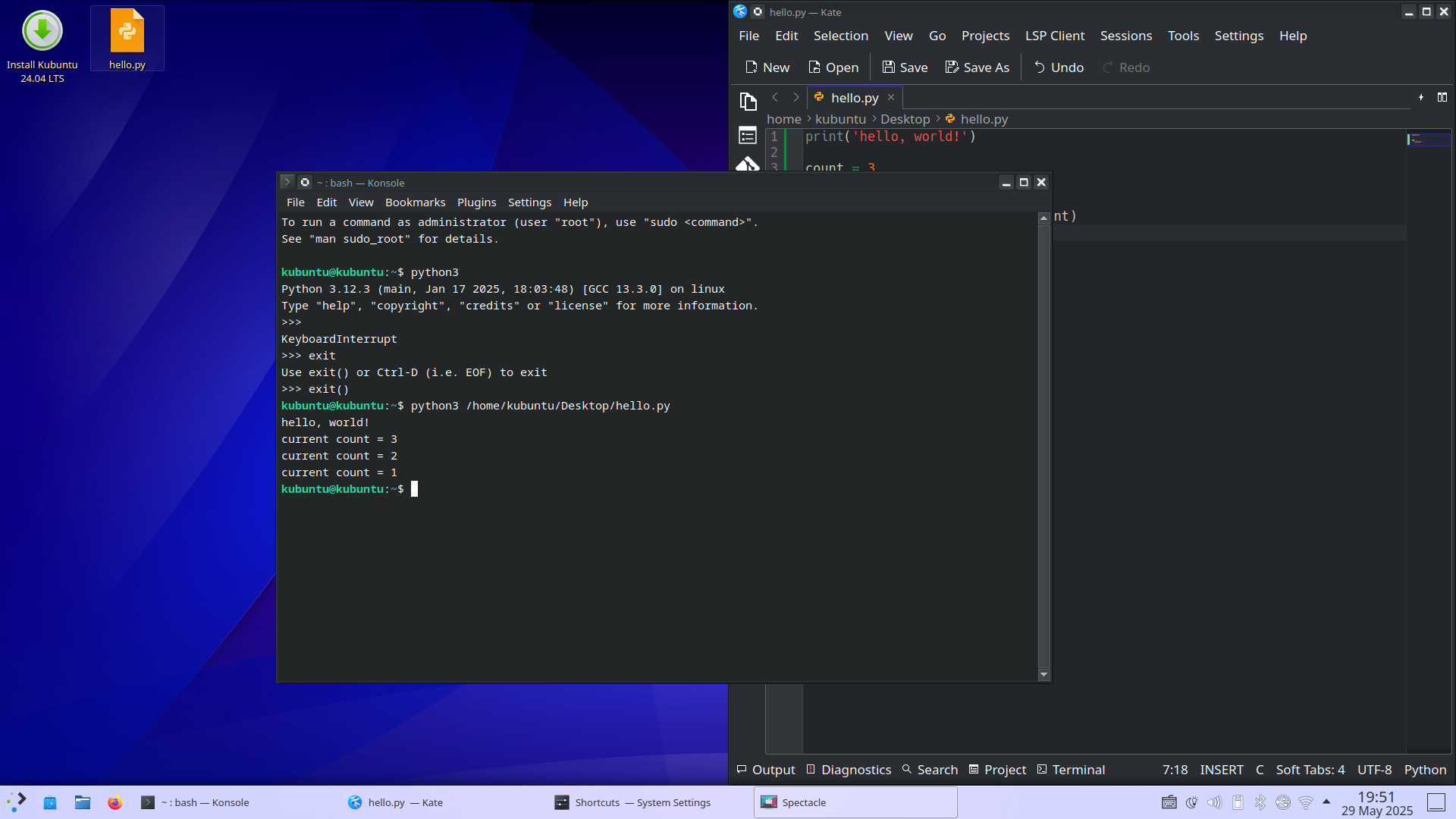Go to previous tab with back arrow
Screen dimensions: 1456x819
pos(775,97)
